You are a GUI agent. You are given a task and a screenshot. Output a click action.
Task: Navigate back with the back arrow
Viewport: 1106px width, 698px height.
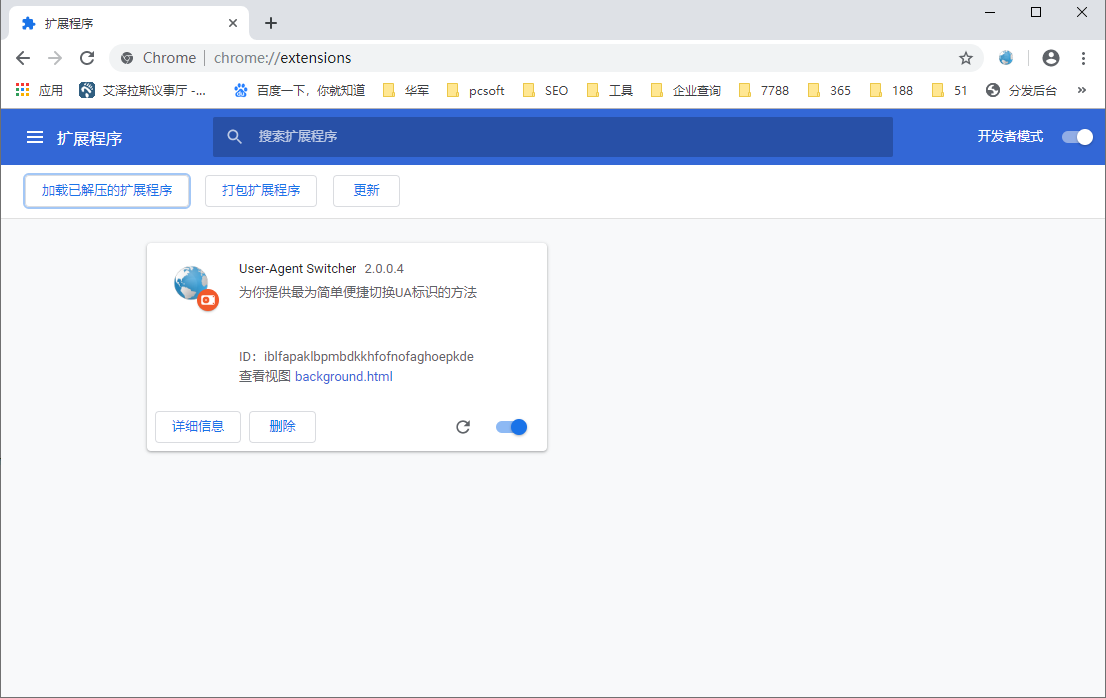click(23, 58)
